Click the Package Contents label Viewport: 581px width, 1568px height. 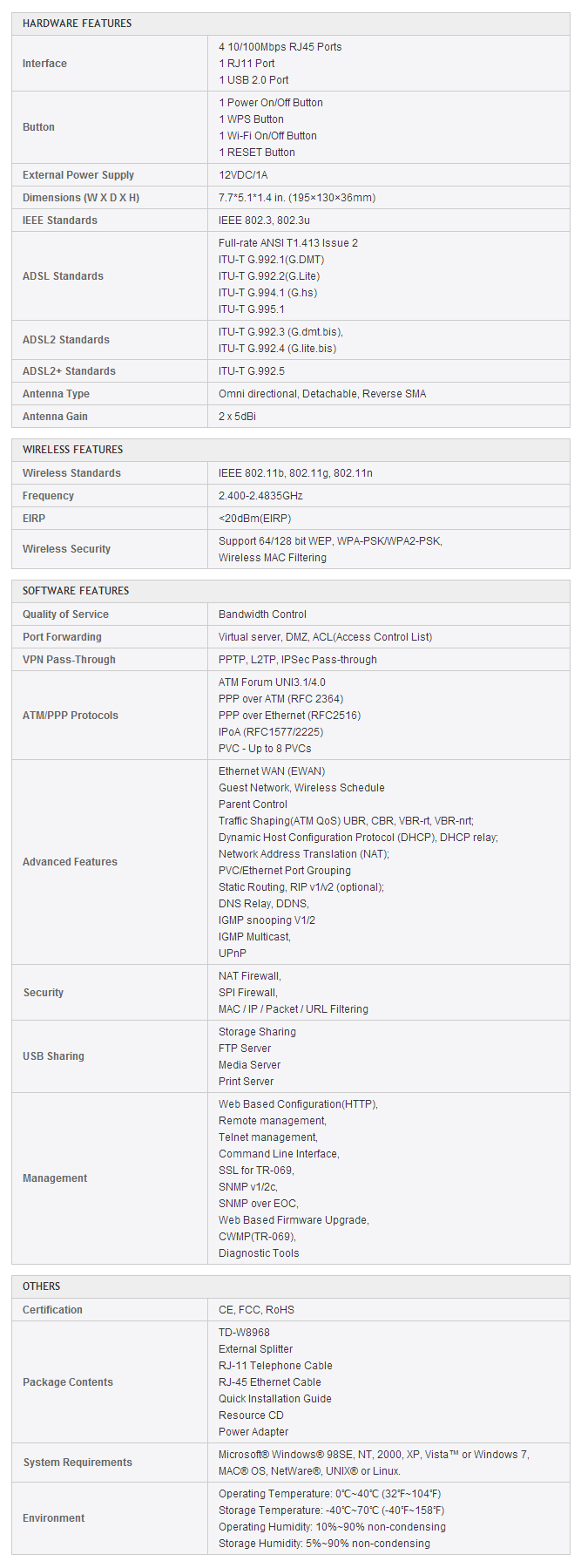coord(68,1382)
